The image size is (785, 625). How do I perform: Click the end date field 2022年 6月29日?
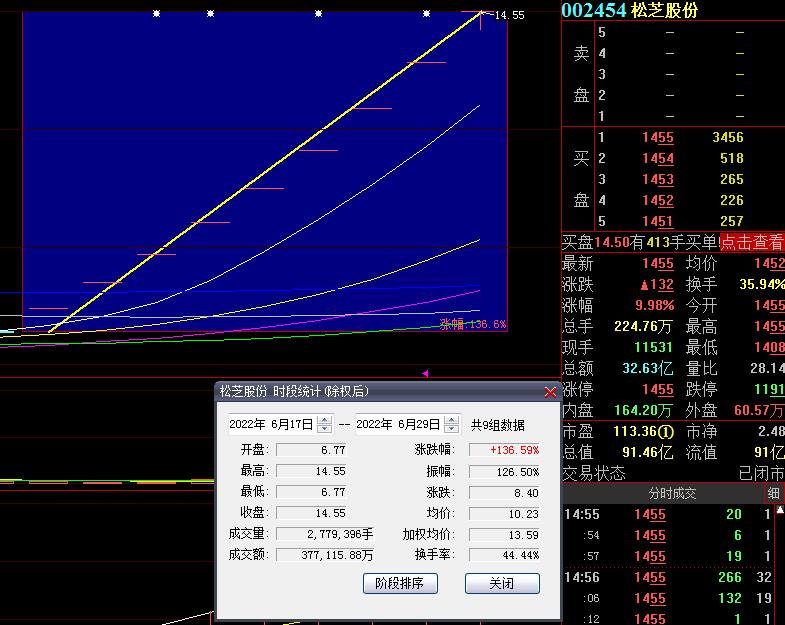point(398,424)
